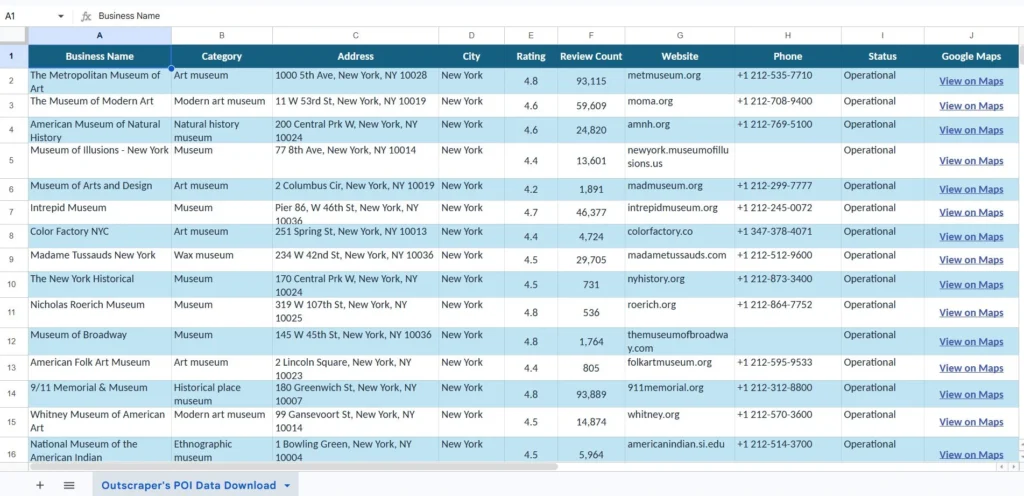Select column C header
Image resolution: width=1024 pixels, height=496 pixels.
355,35
